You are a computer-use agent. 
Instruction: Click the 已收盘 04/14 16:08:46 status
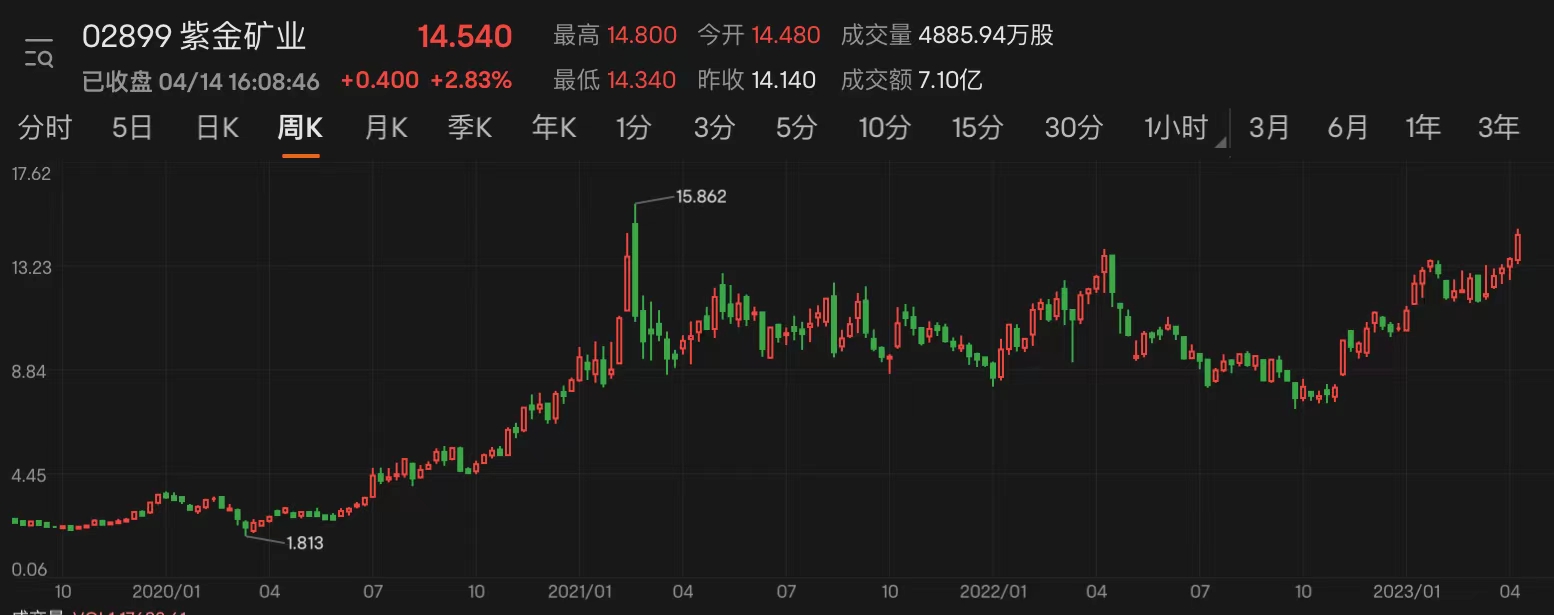200,81
